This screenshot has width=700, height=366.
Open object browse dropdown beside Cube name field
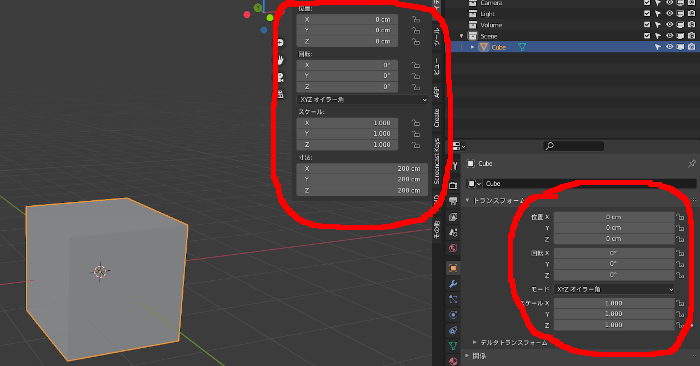point(474,183)
